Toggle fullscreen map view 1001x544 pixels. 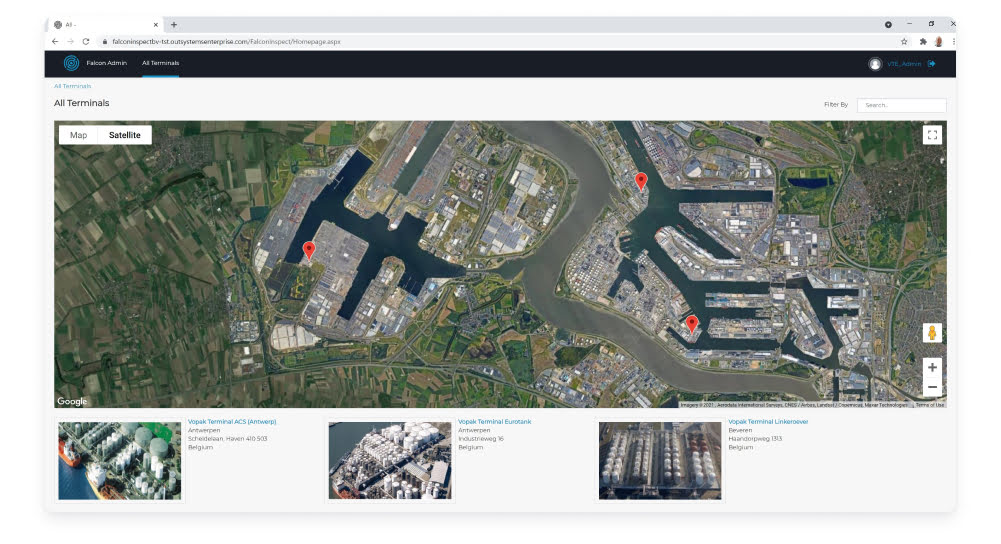coord(932,135)
